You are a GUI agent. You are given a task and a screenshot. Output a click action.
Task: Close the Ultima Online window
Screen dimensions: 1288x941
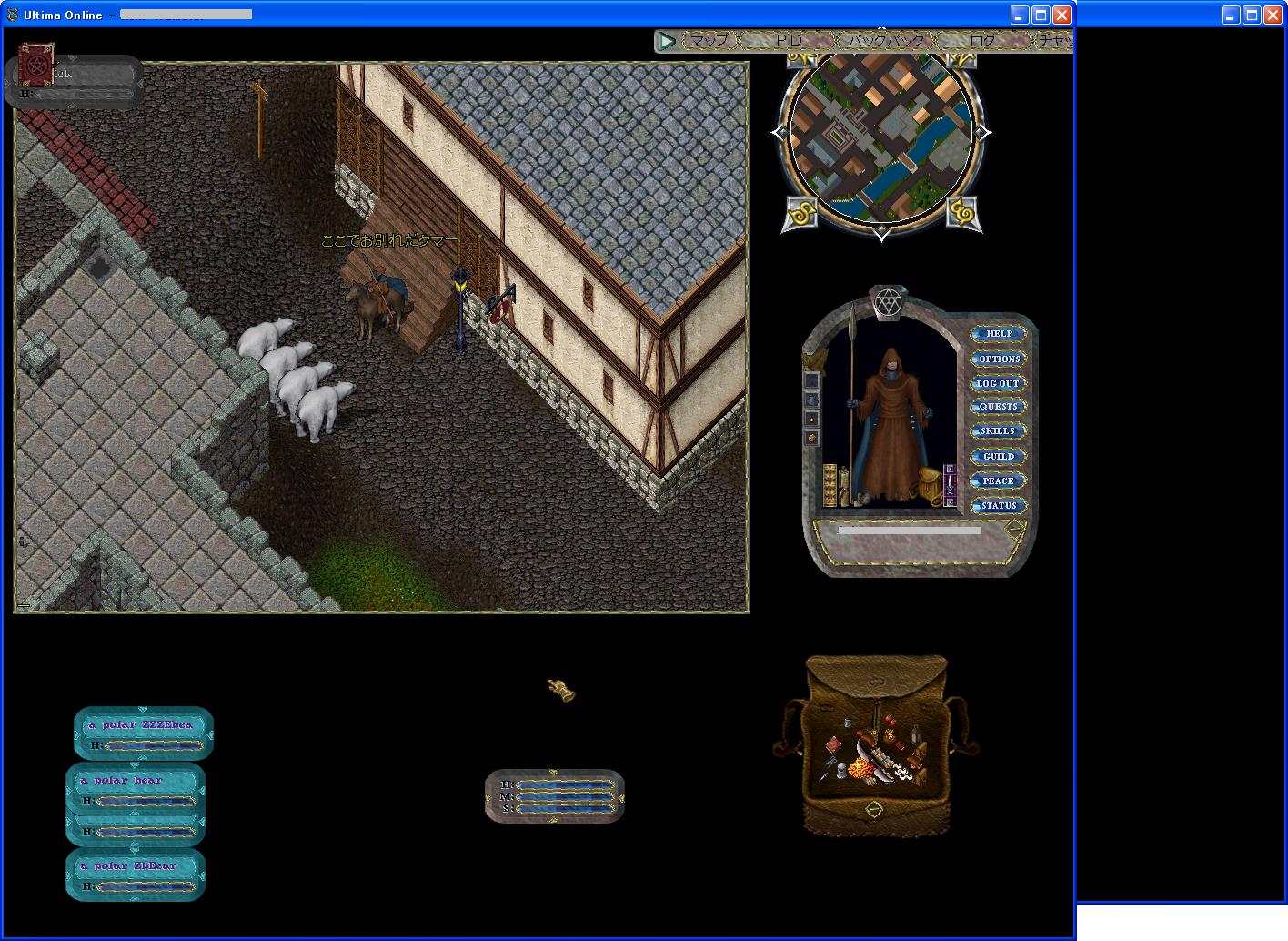[1062, 15]
